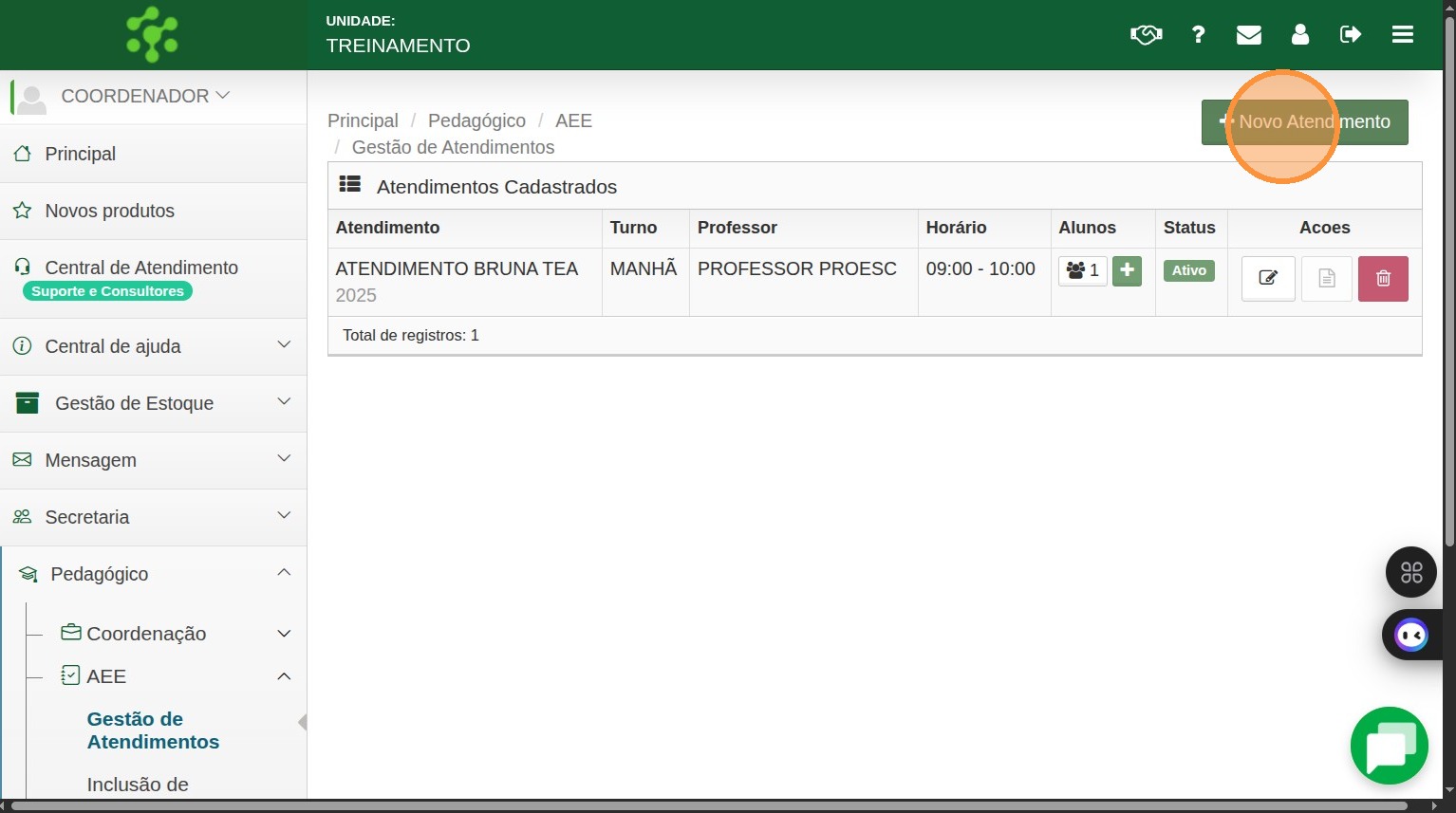
Task: Open help via question mark icon
Action: [x=1198, y=35]
